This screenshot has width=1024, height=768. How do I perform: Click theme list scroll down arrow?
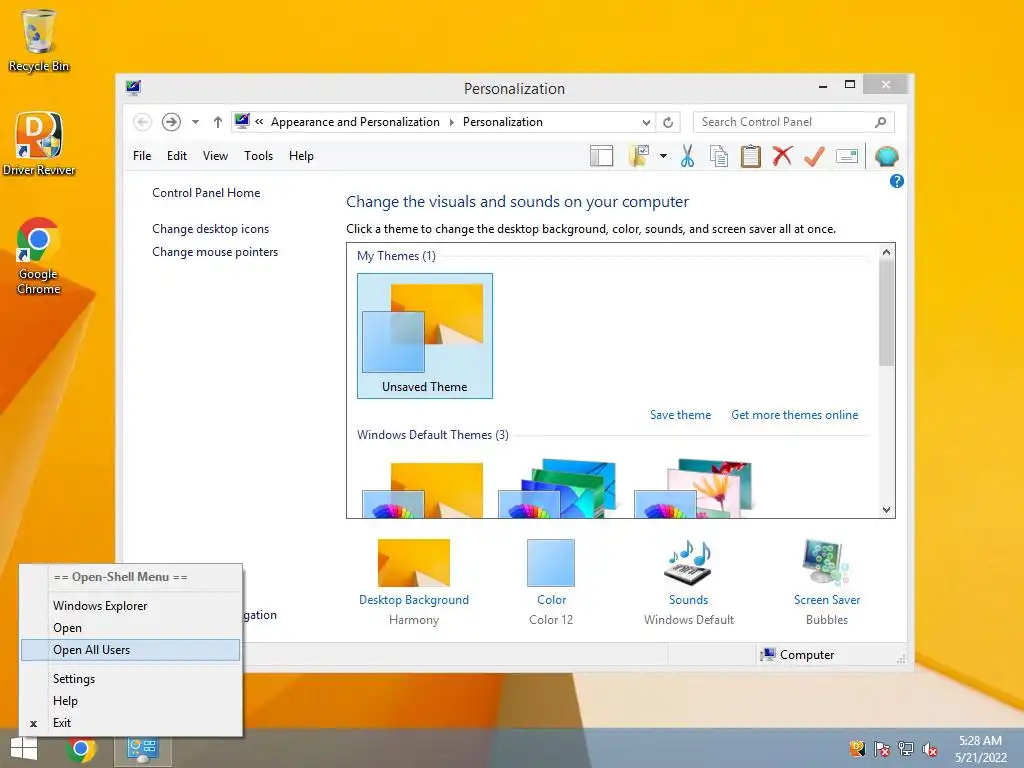click(x=886, y=510)
